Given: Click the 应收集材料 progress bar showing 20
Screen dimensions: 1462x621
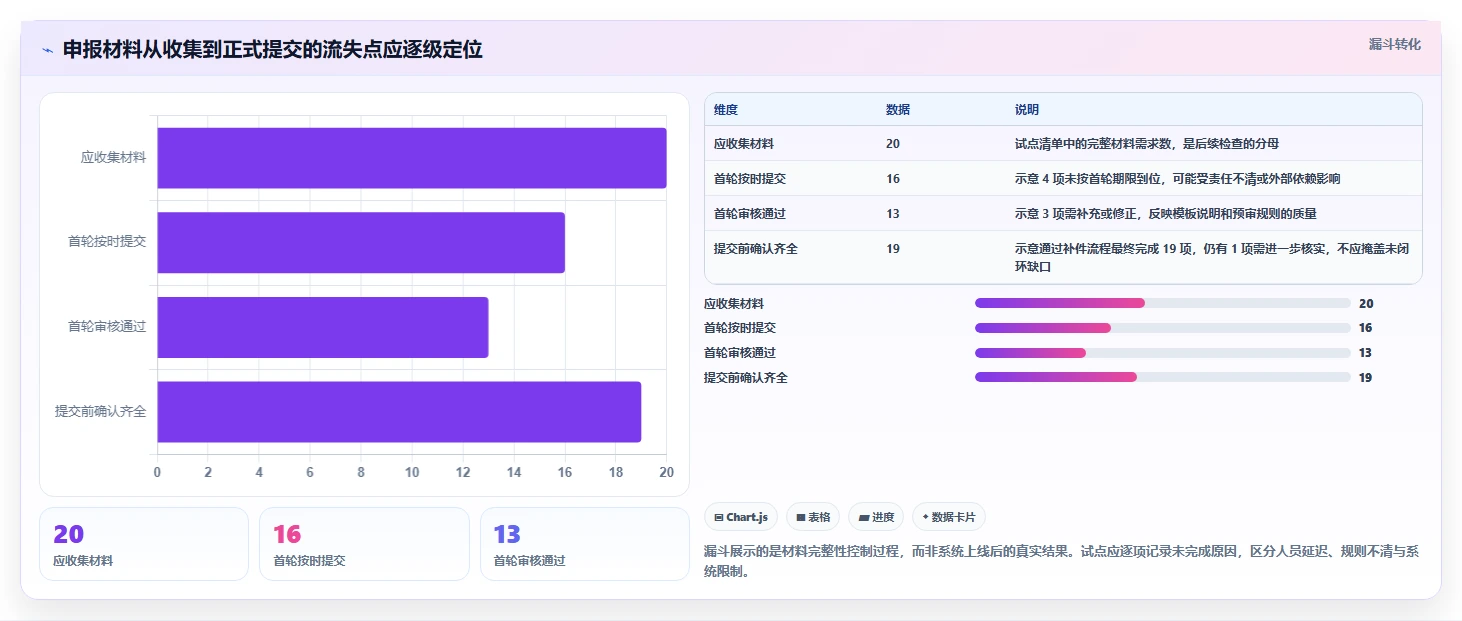Looking at the screenshot, I should point(1162,303).
